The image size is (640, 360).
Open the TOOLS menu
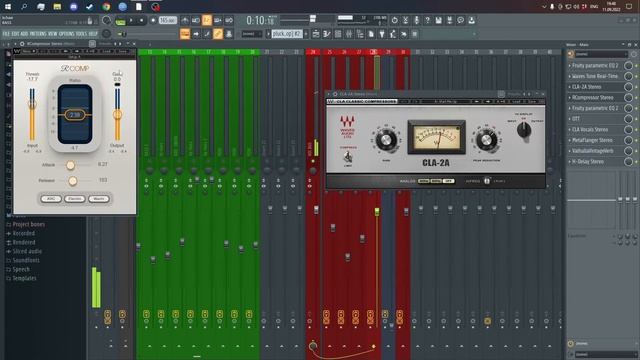click(x=82, y=34)
